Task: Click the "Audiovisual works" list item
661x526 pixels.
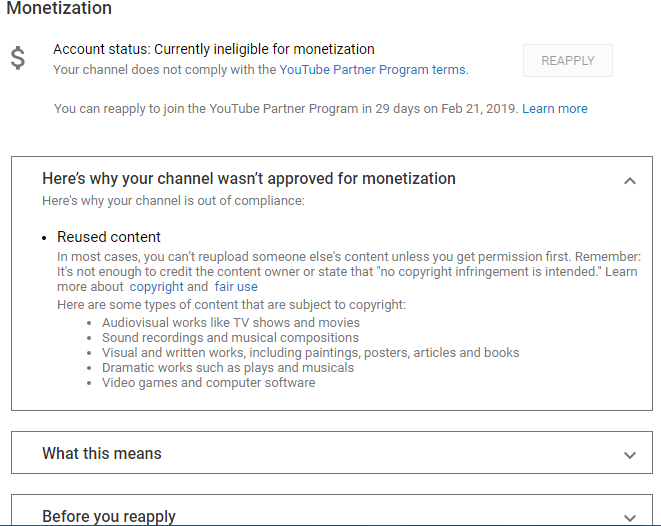Action: (231, 323)
